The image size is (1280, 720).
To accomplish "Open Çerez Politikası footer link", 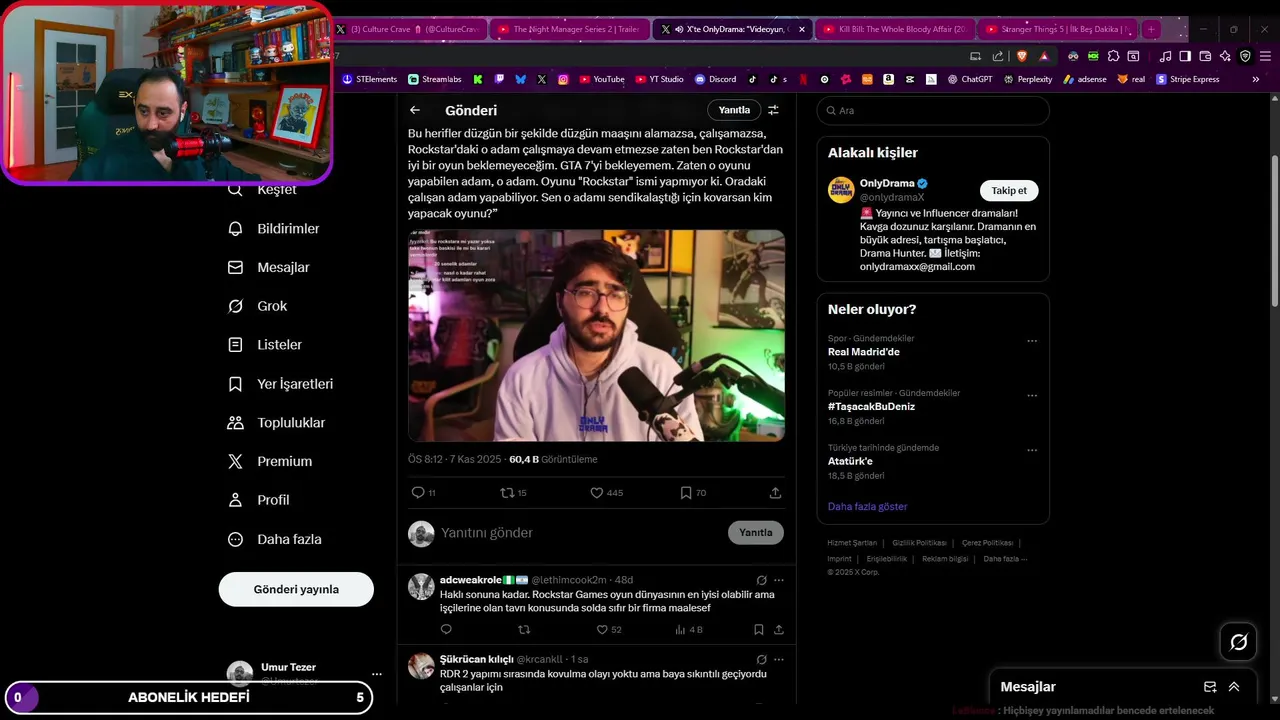I will [987, 543].
